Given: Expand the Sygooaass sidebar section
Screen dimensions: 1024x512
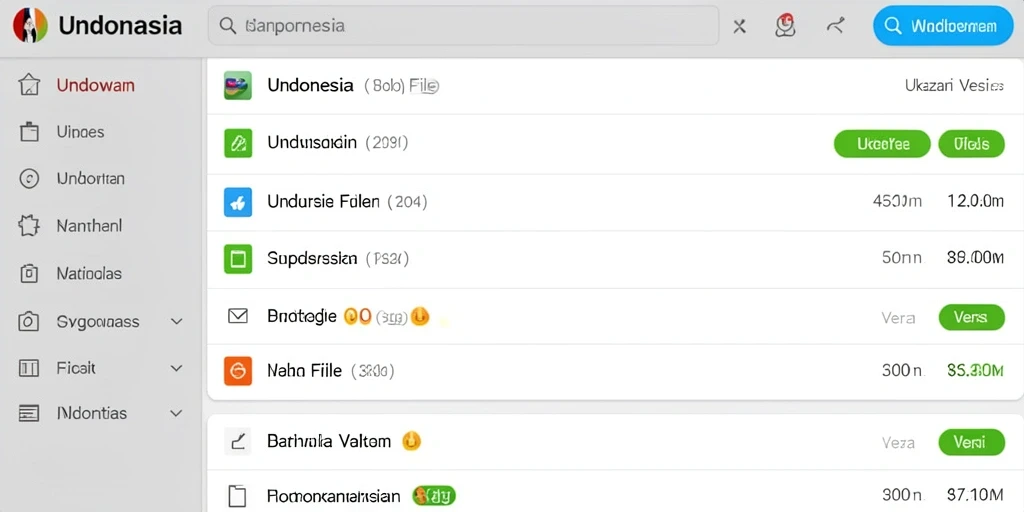Looking at the screenshot, I should click(176, 321).
